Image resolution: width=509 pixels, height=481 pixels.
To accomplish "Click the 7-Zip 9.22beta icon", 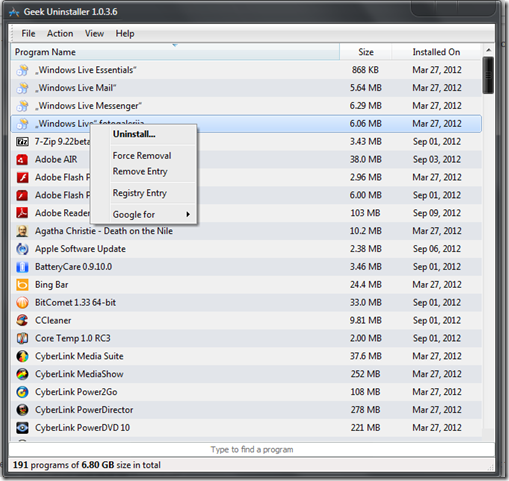I will (22, 142).
